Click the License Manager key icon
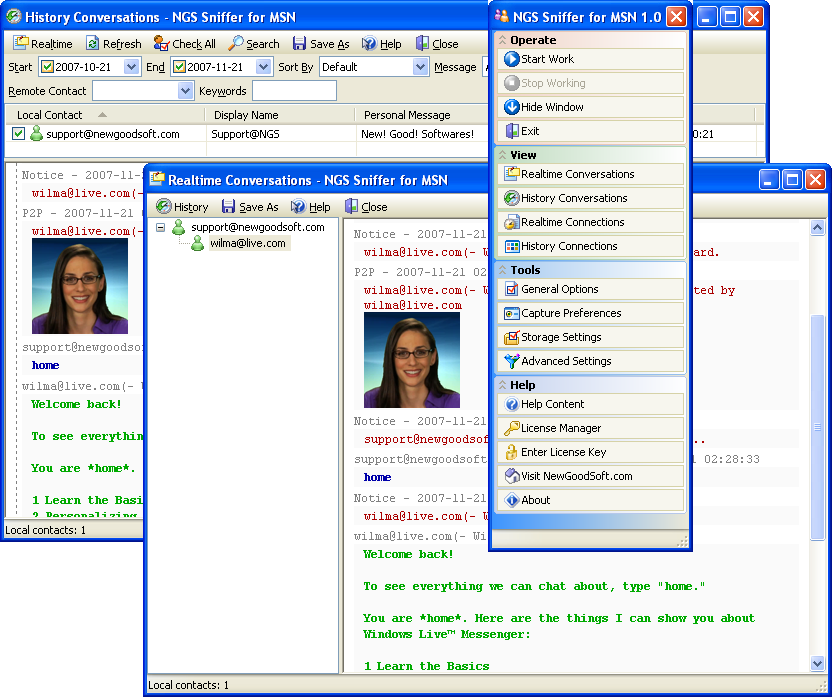The image size is (832, 697). point(512,428)
